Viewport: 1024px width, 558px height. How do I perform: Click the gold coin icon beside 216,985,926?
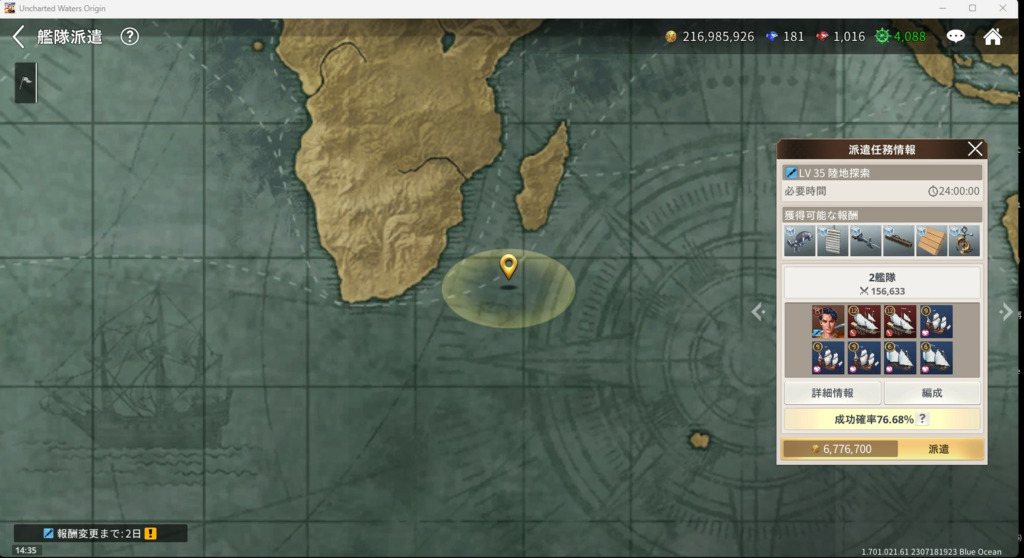tap(671, 37)
